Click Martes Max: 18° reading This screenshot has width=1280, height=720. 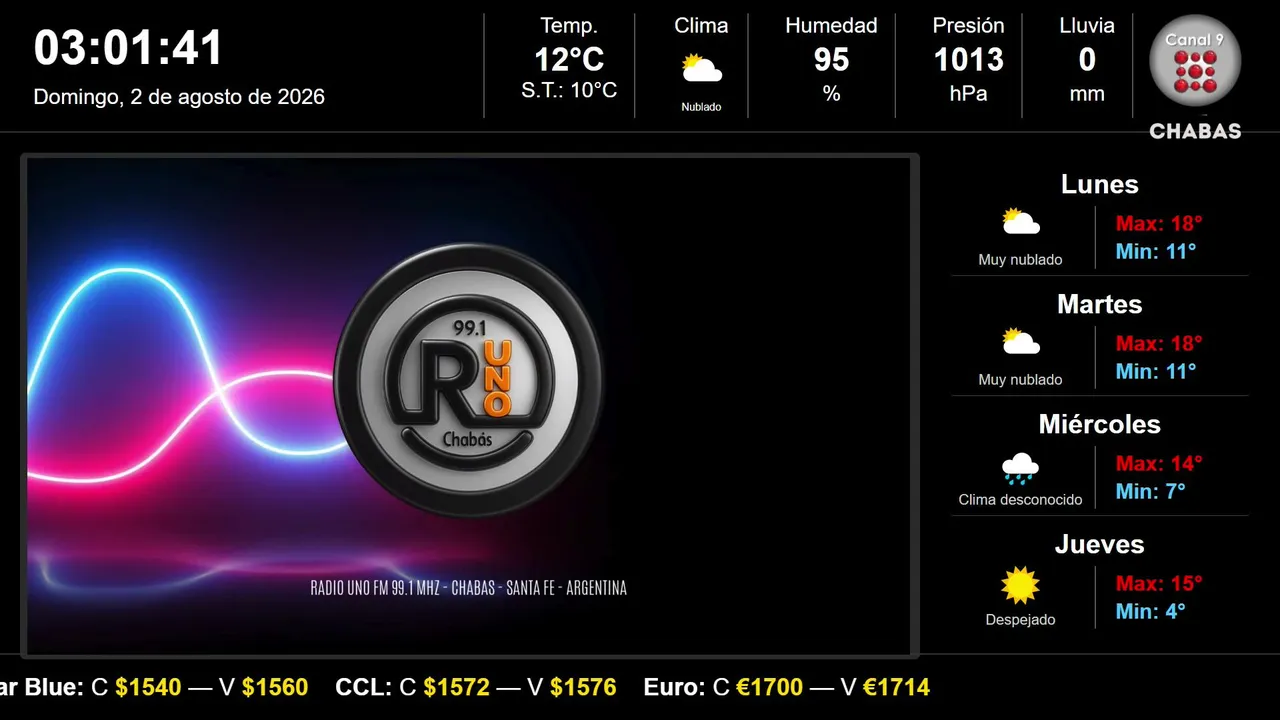(1159, 343)
